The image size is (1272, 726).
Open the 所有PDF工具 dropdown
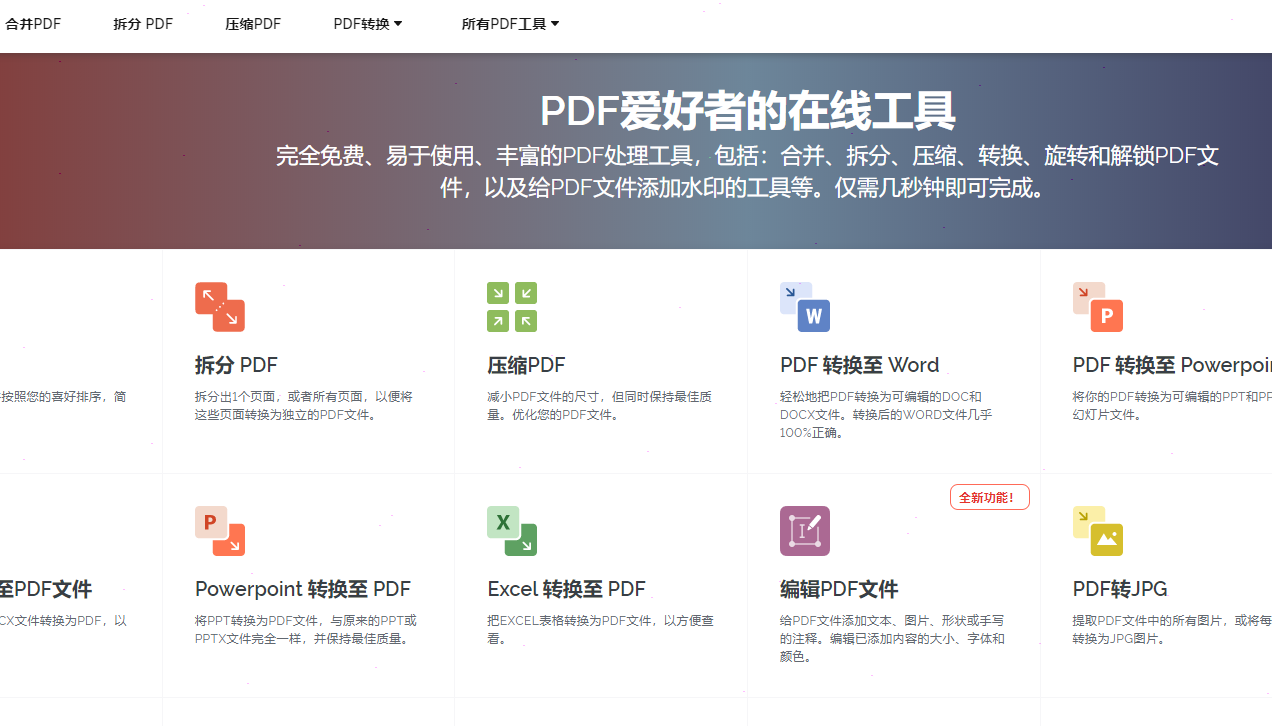[510, 23]
